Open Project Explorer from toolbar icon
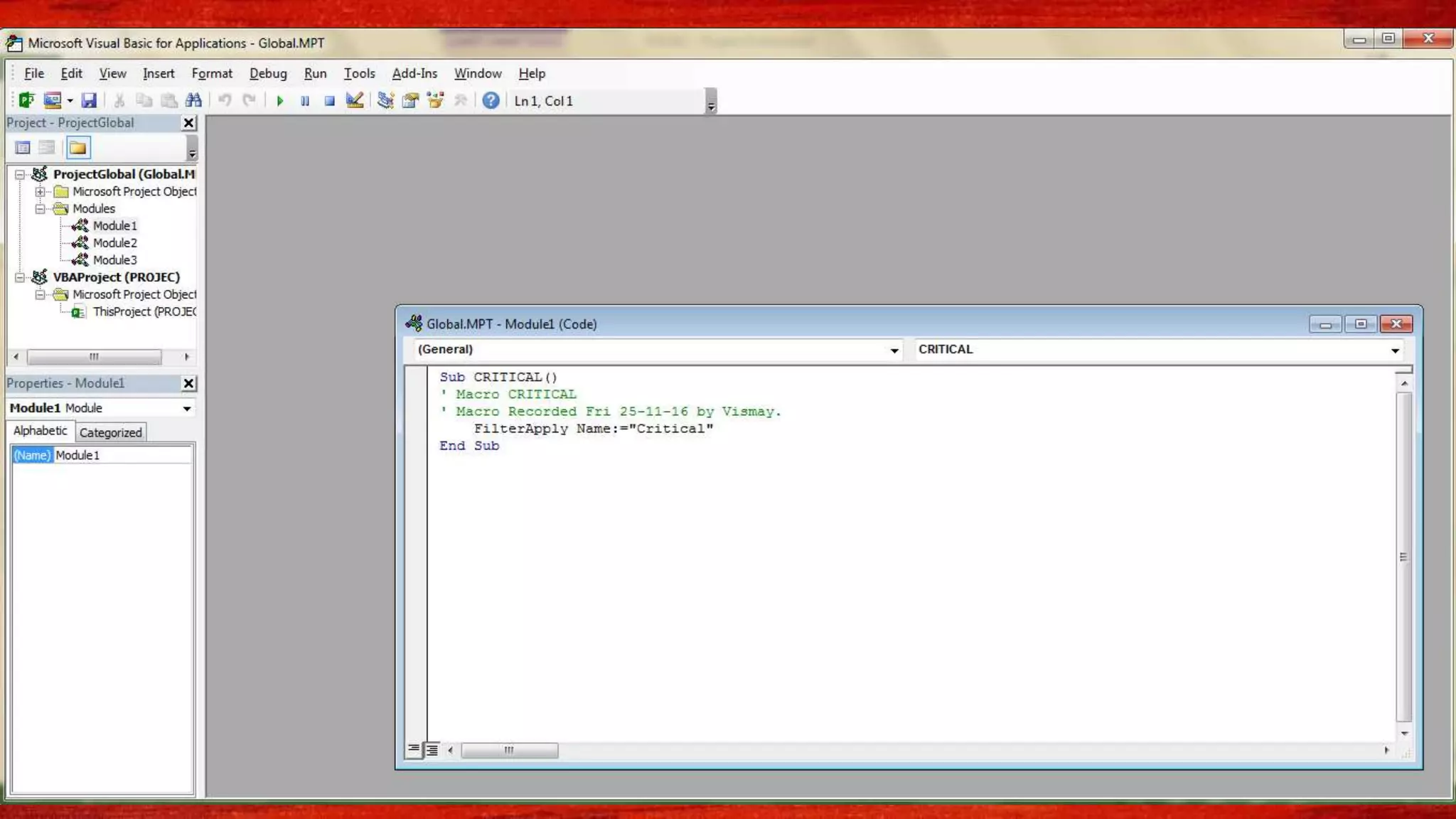 point(385,100)
